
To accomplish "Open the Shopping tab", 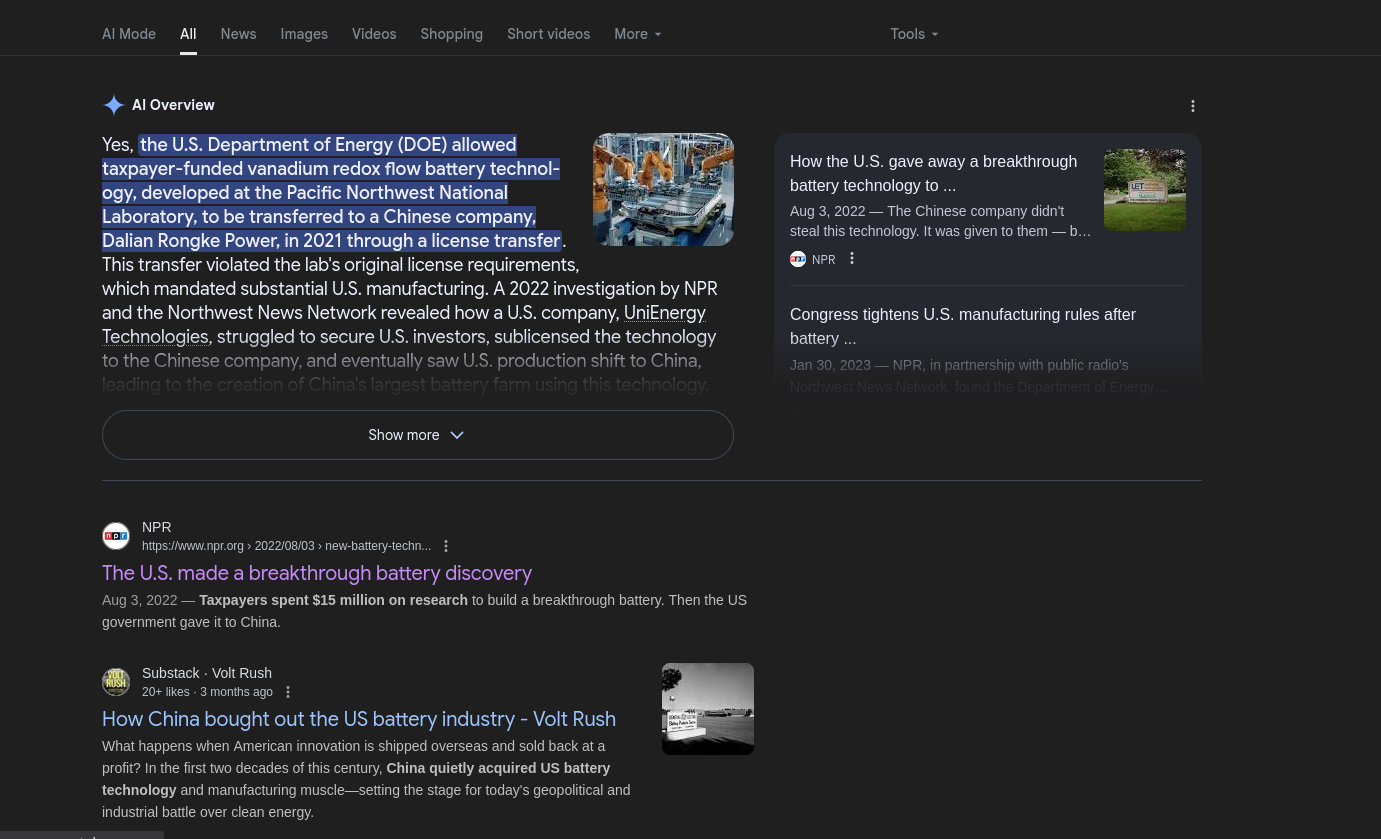I will [x=451, y=34].
